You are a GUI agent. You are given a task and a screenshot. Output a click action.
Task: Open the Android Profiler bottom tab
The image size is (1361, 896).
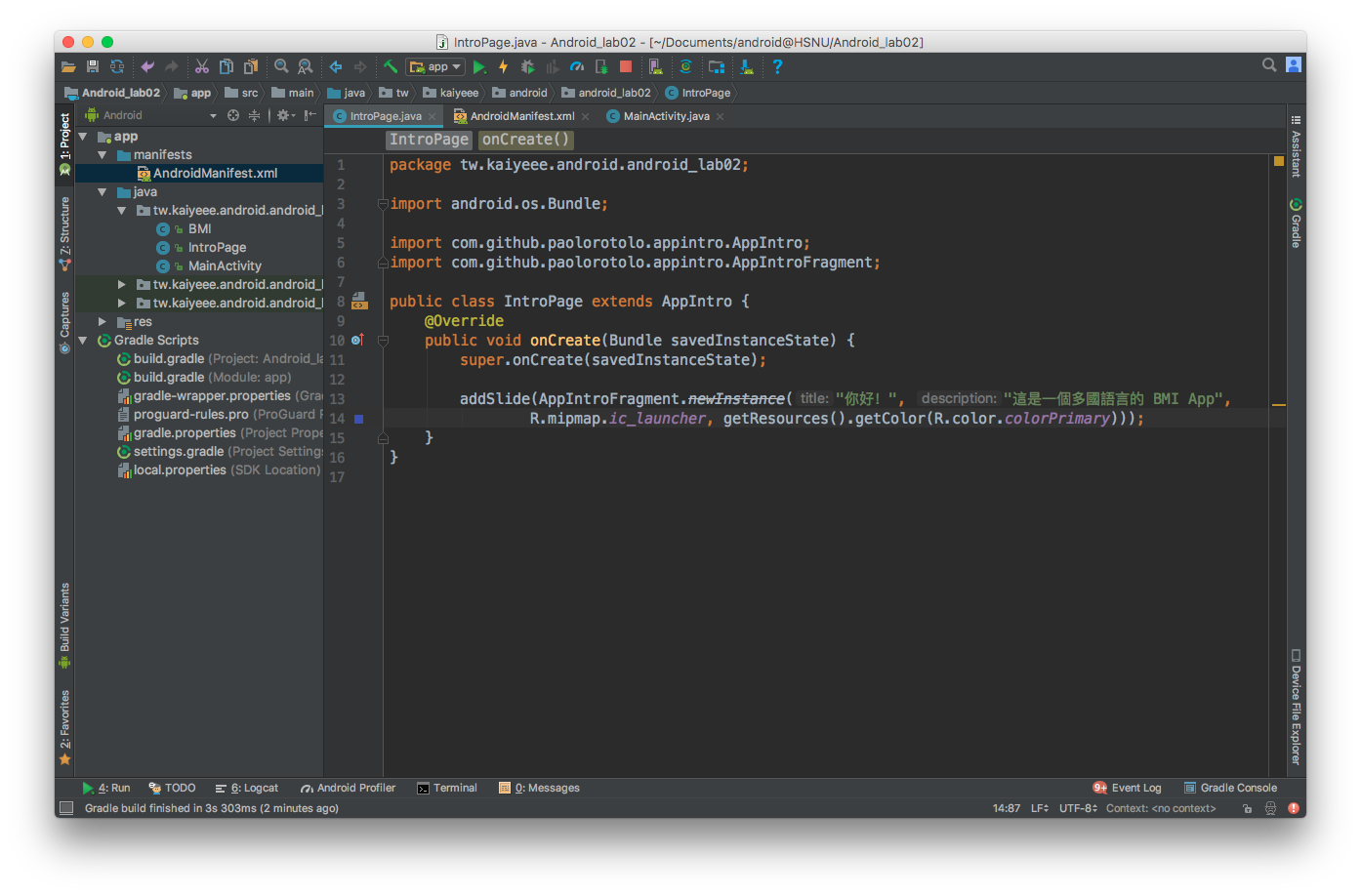coord(349,788)
